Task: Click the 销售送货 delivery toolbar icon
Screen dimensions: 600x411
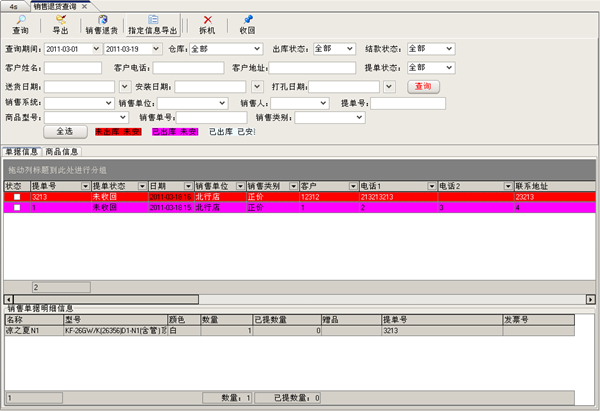Action: tap(104, 24)
